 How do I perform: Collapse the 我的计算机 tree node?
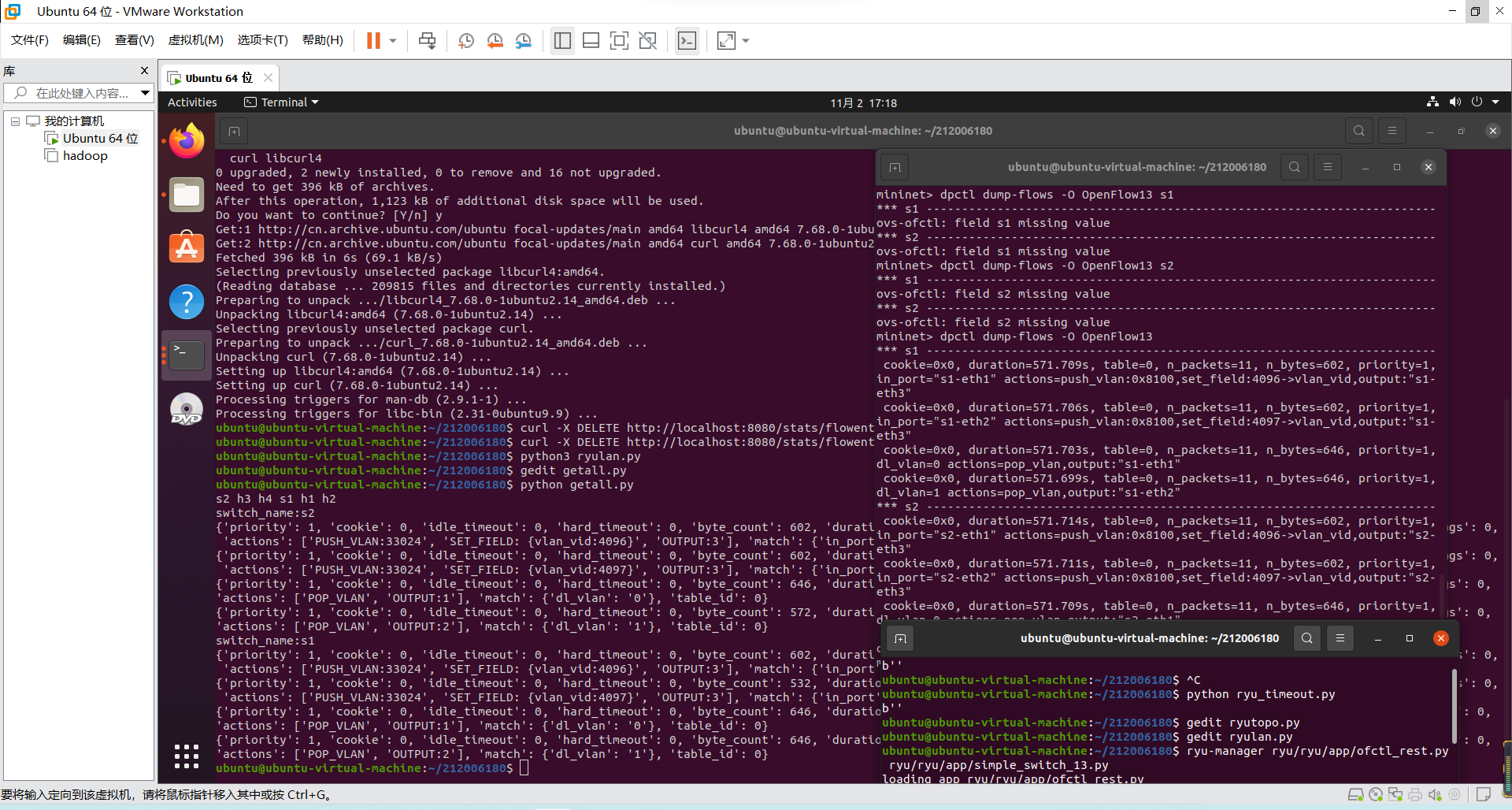pos(15,121)
